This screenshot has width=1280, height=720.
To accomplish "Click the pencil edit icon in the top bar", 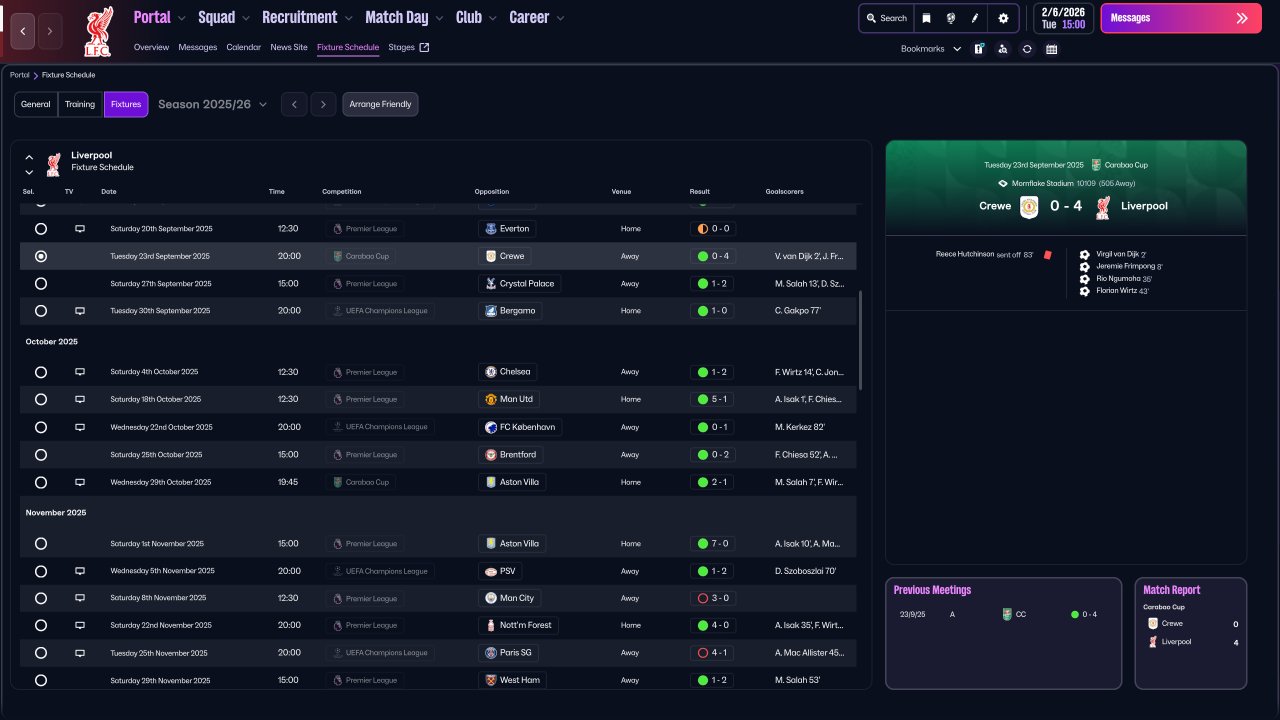I will point(975,18).
